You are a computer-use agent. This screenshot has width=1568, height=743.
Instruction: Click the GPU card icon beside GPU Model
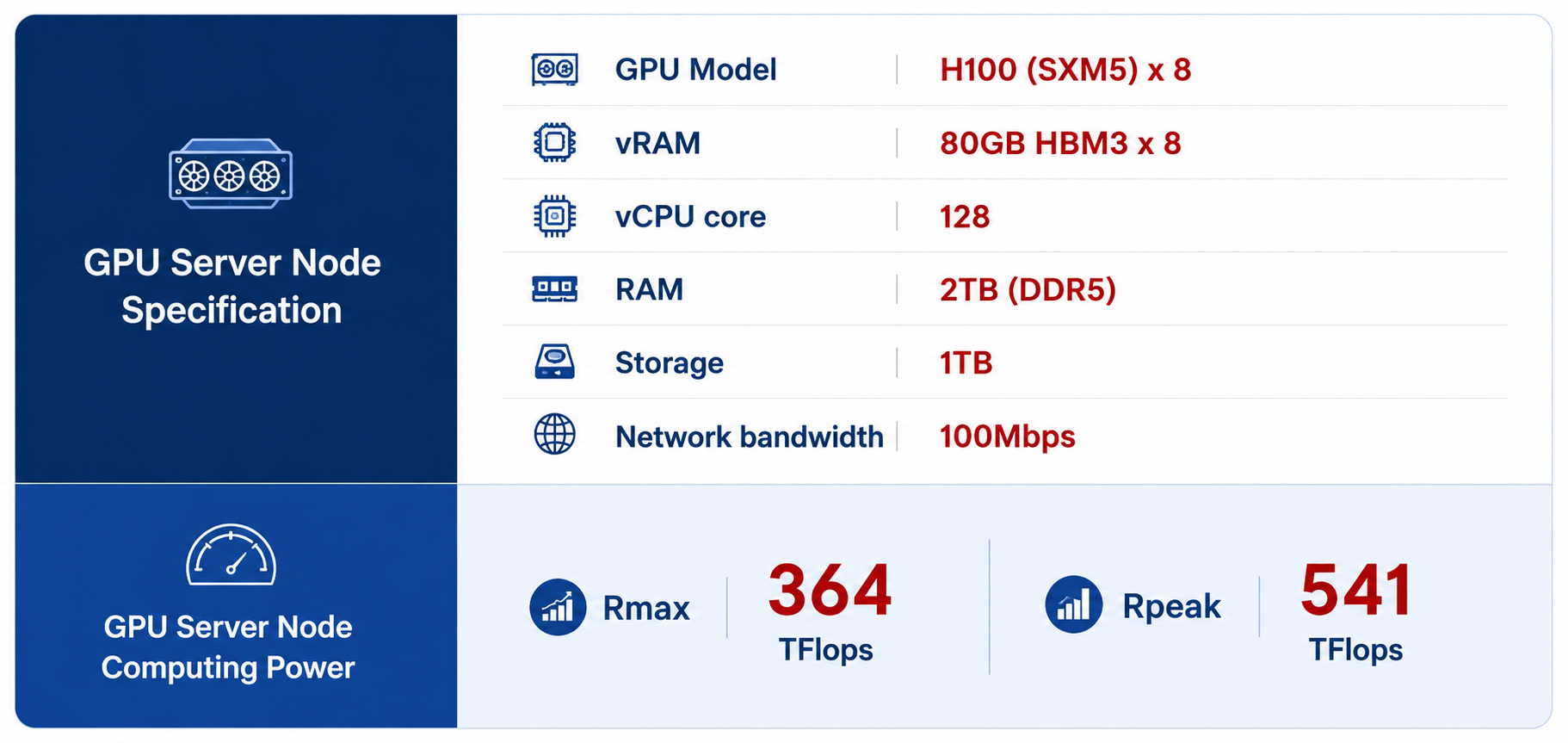(x=554, y=69)
